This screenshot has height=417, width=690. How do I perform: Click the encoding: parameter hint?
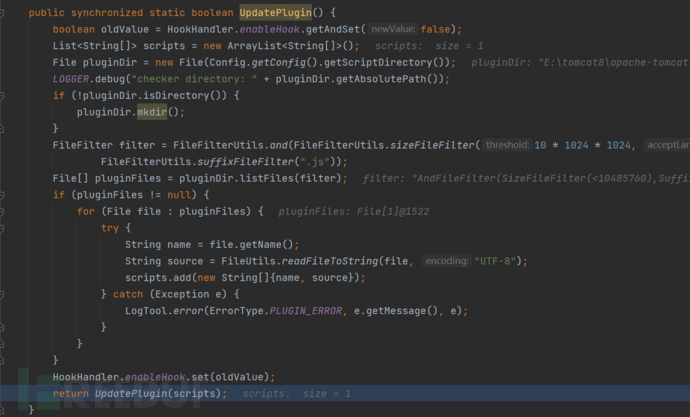coord(447,261)
